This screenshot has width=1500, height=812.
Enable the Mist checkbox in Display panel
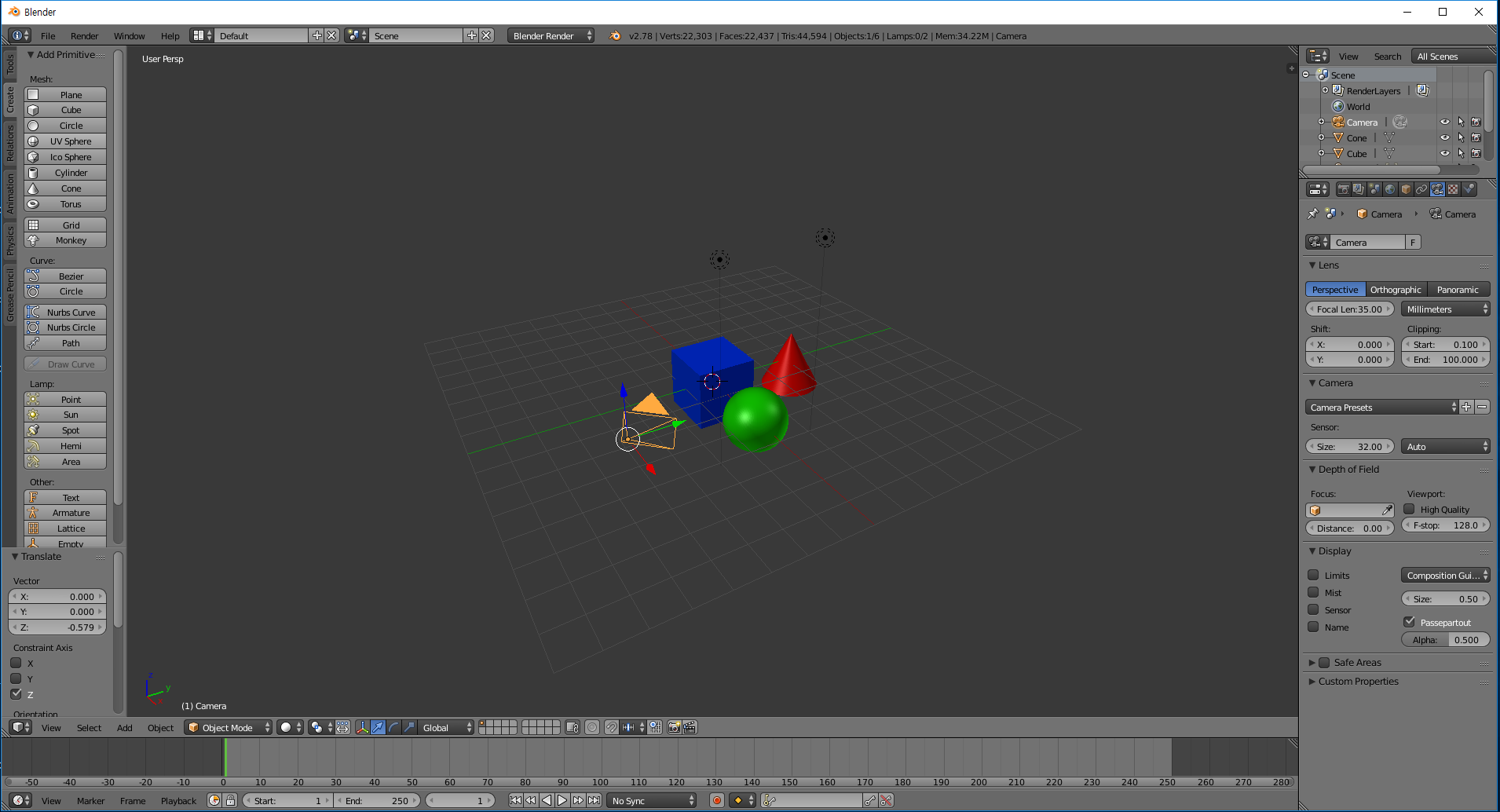pos(1314,592)
